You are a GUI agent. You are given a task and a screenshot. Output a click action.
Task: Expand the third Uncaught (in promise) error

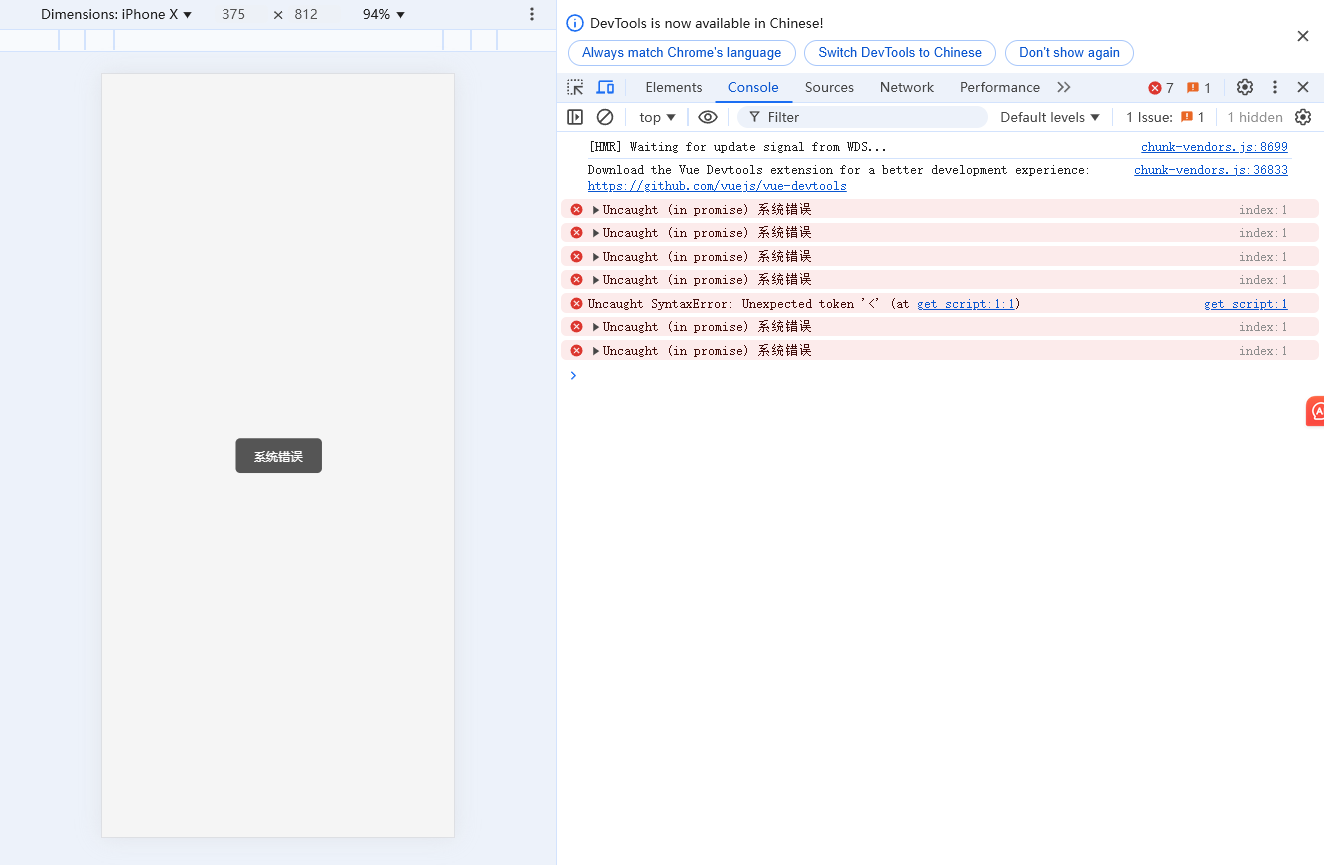(596, 257)
